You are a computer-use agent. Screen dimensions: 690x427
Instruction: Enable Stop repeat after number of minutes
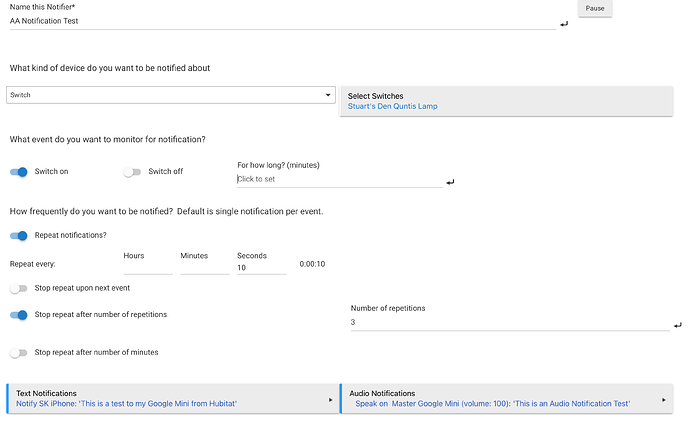click(x=18, y=353)
